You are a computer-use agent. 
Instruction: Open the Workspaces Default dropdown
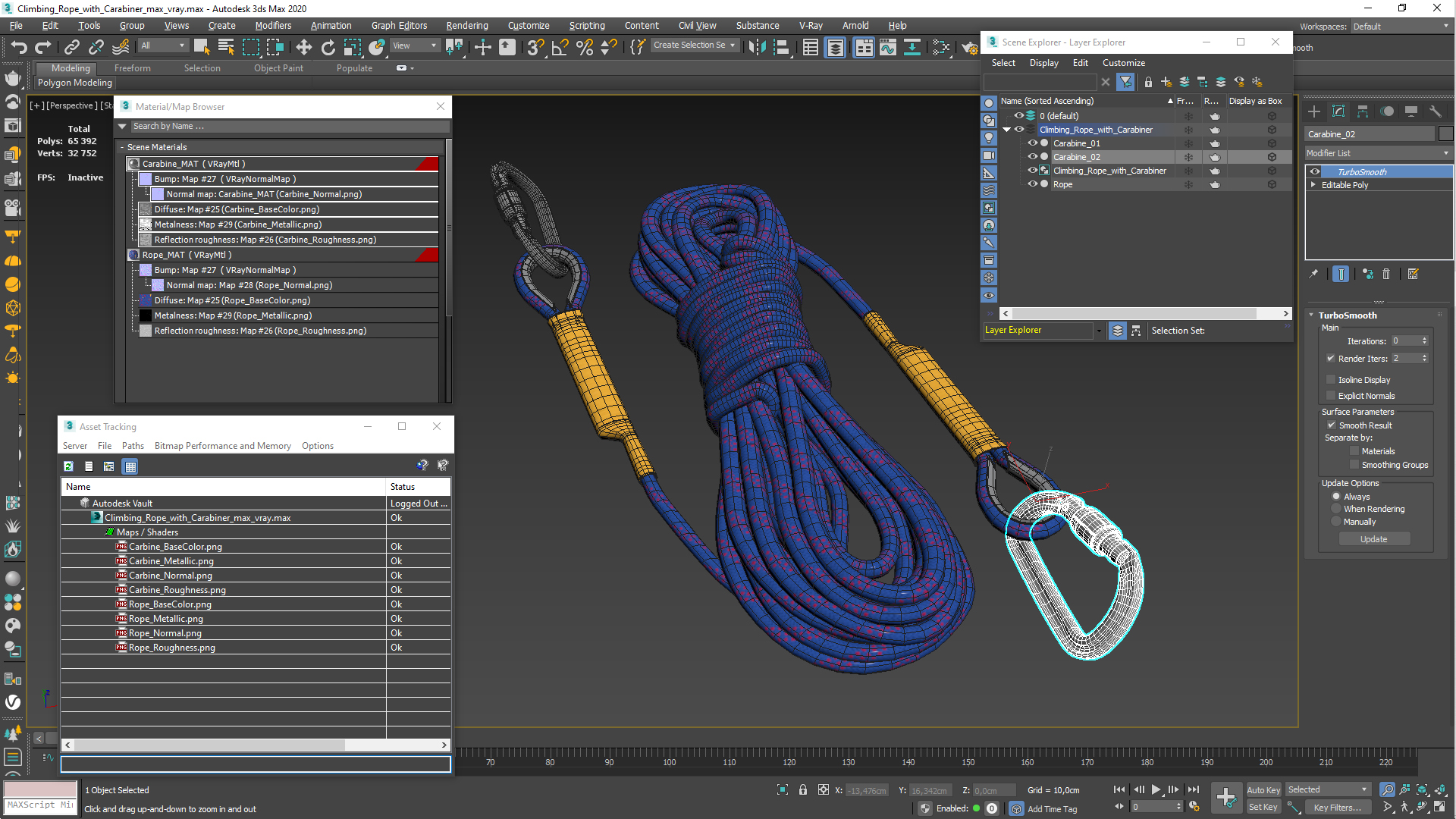tap(1400, 26)
